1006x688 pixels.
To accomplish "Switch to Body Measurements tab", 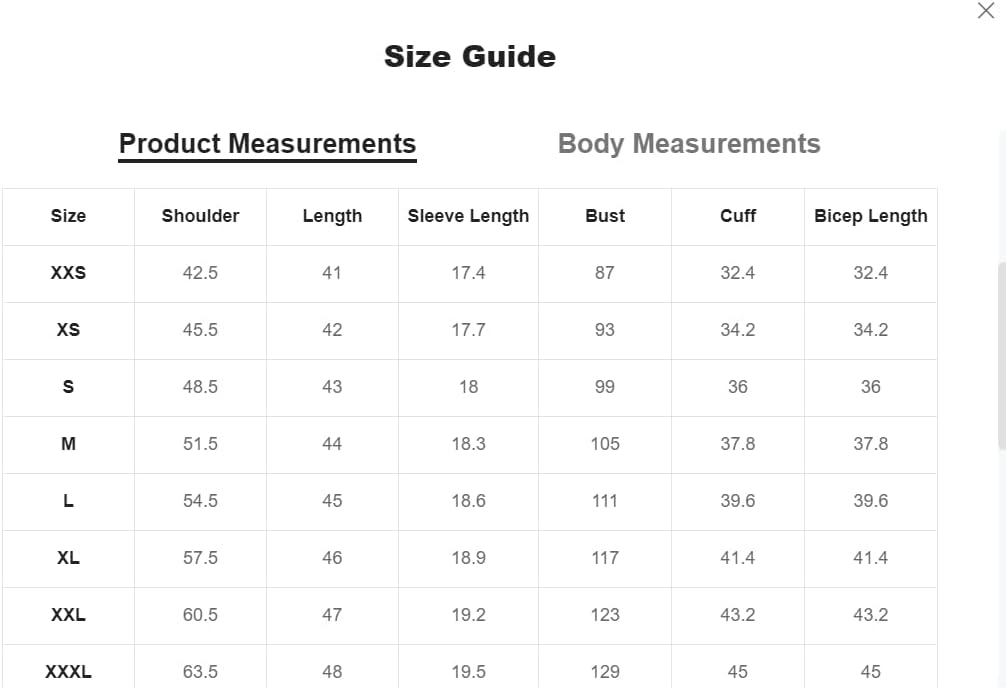I will tap(689, 144).
